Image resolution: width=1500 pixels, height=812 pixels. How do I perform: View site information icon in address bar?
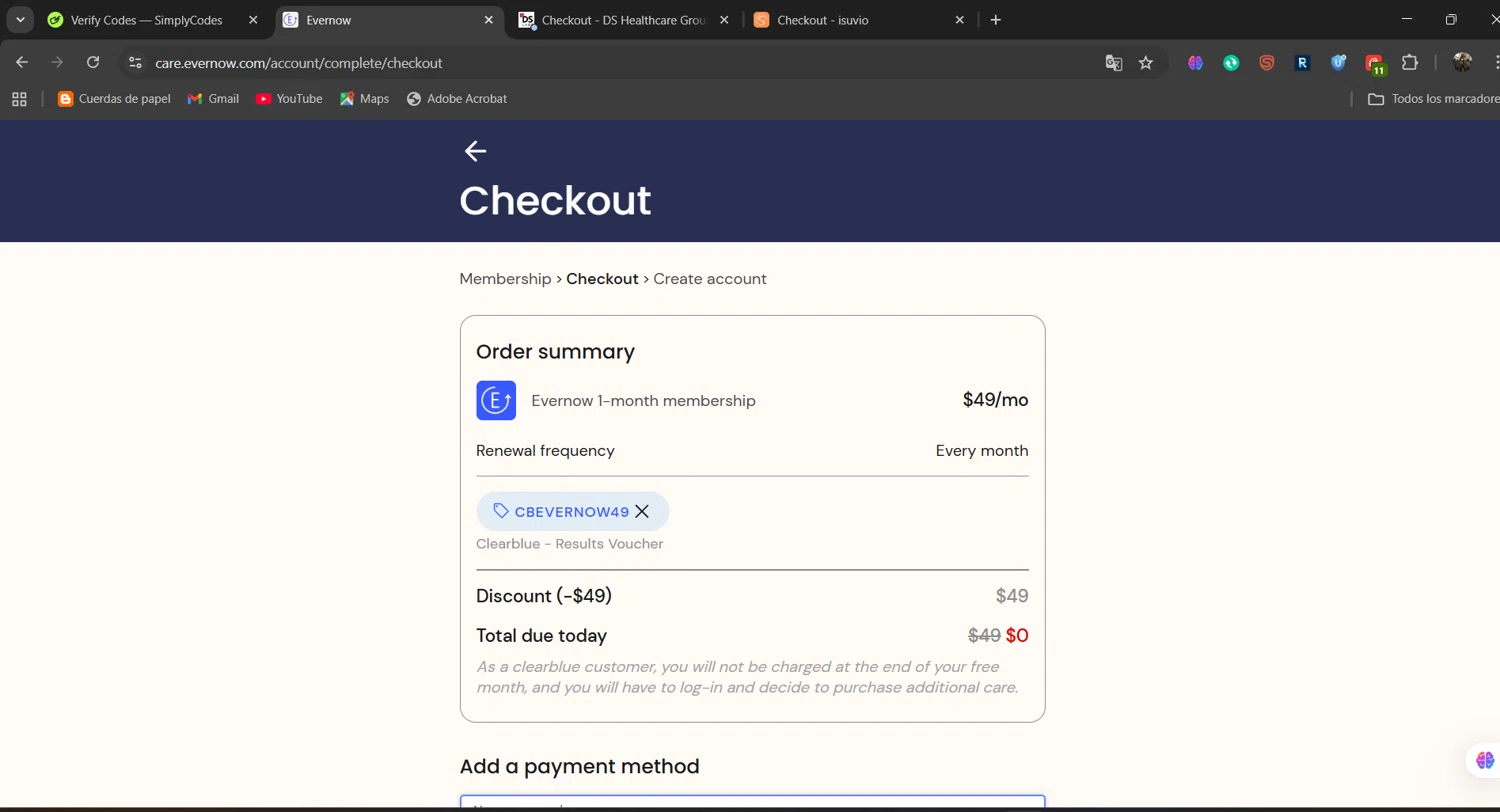point(135,62)
